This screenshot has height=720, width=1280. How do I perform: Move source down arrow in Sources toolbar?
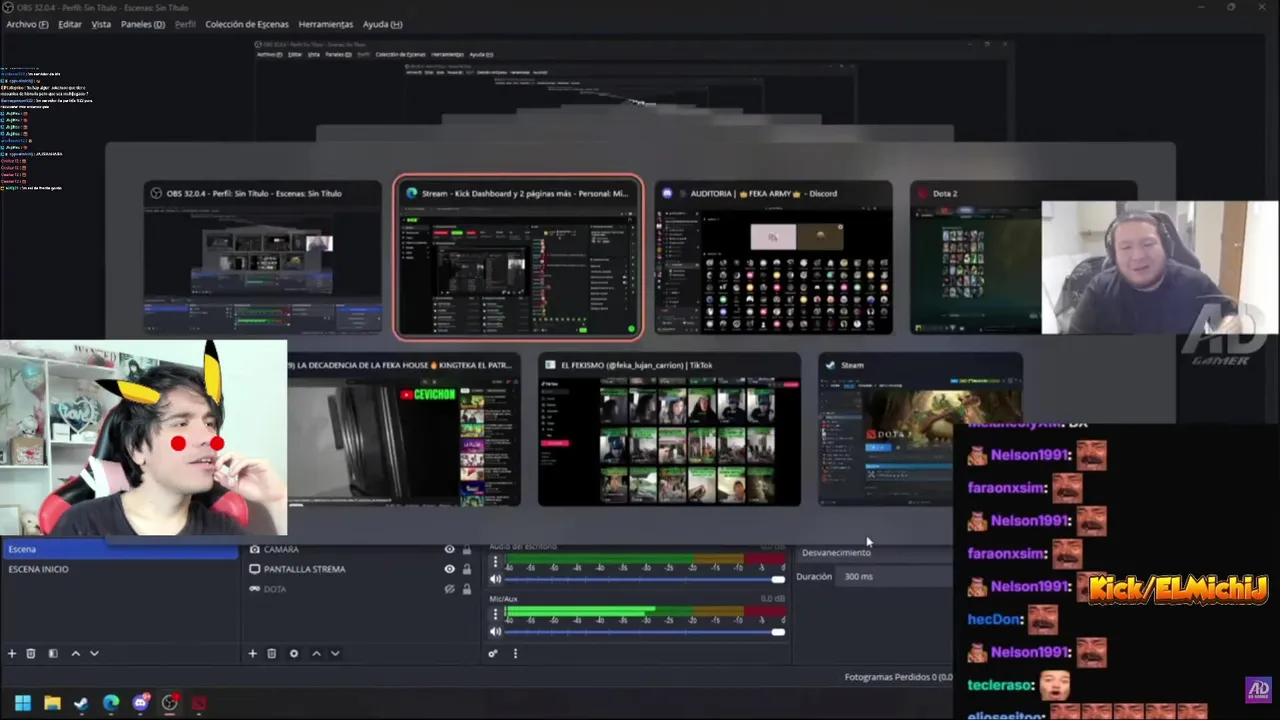(x=335, y=653)
